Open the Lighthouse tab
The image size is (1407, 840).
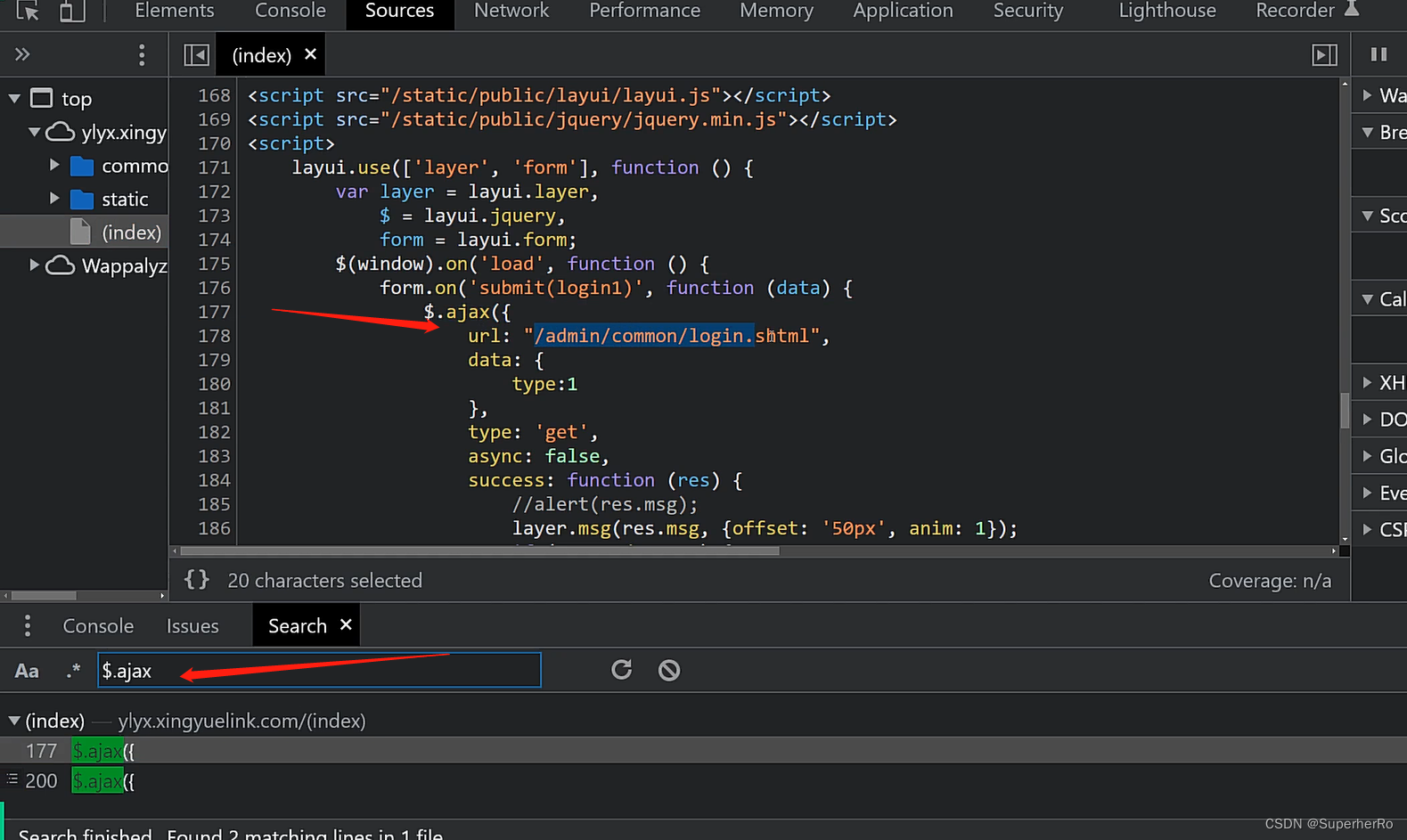[1167, 11]
